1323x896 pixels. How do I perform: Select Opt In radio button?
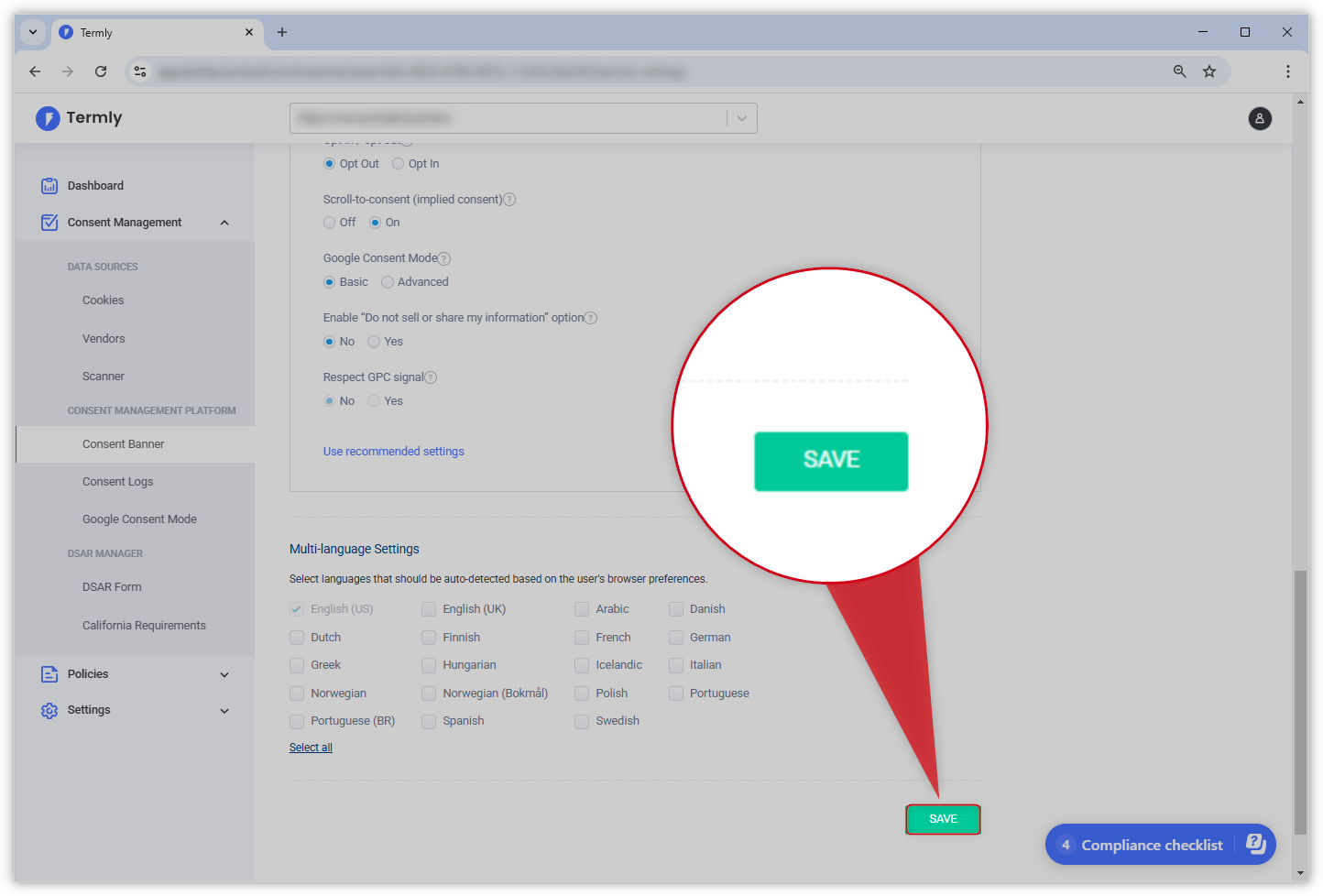tap(399, 164)
